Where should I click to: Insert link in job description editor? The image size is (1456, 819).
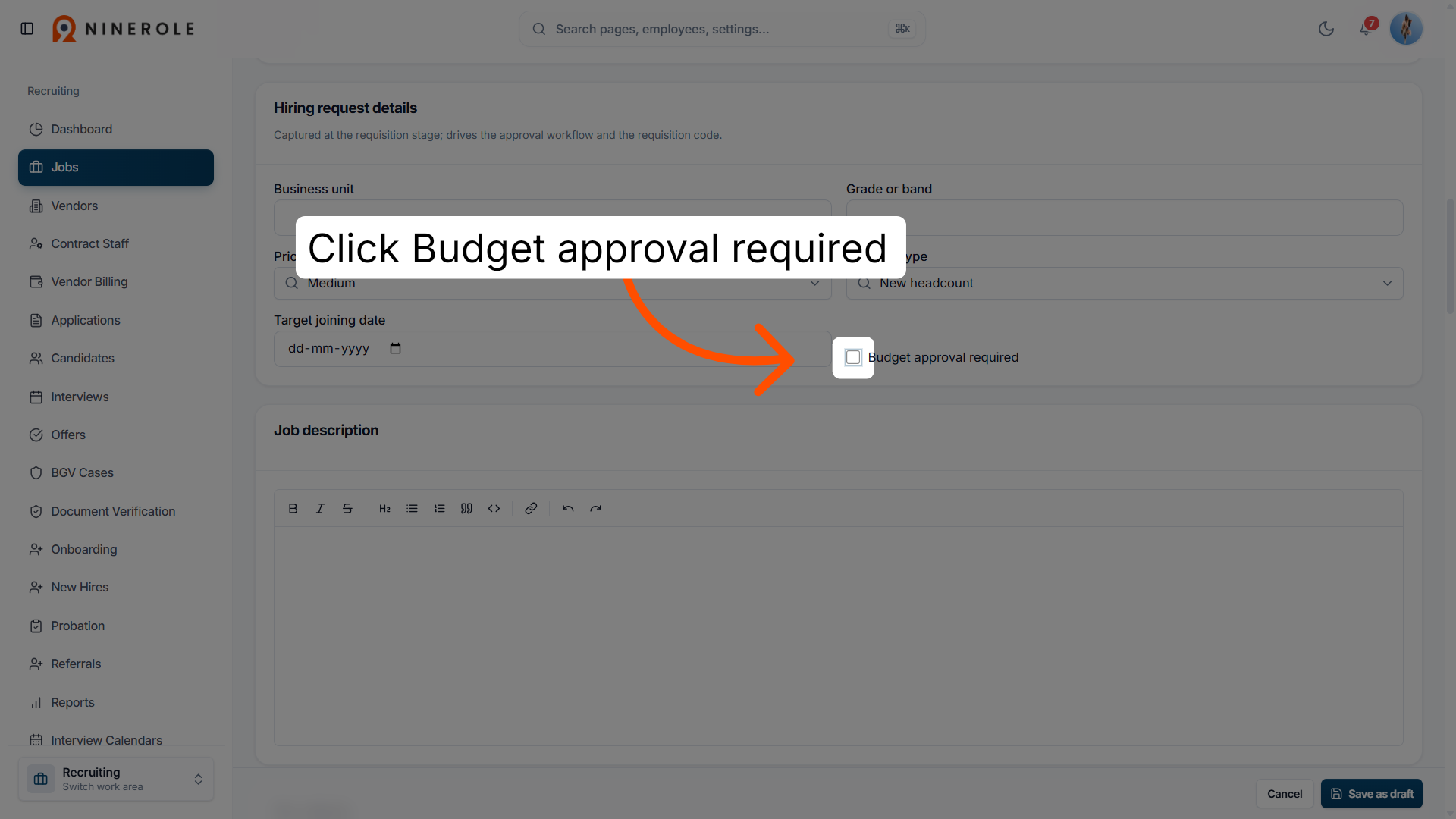pyautogui.click(x=531, y=508)
